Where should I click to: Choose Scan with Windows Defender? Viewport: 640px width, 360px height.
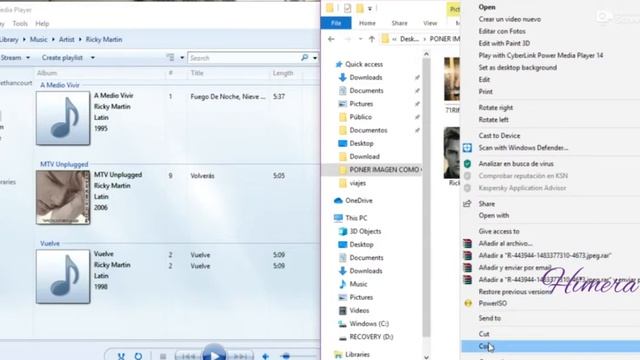[x=523, y=148]
